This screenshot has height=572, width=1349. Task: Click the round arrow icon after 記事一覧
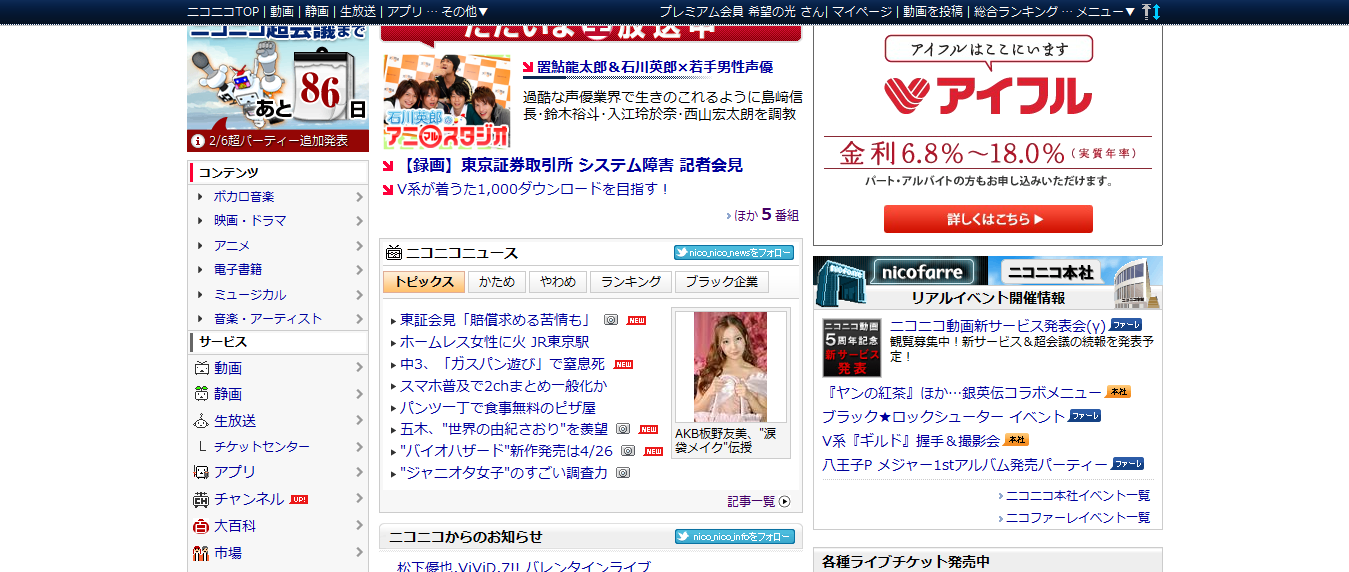pos(784,502)
